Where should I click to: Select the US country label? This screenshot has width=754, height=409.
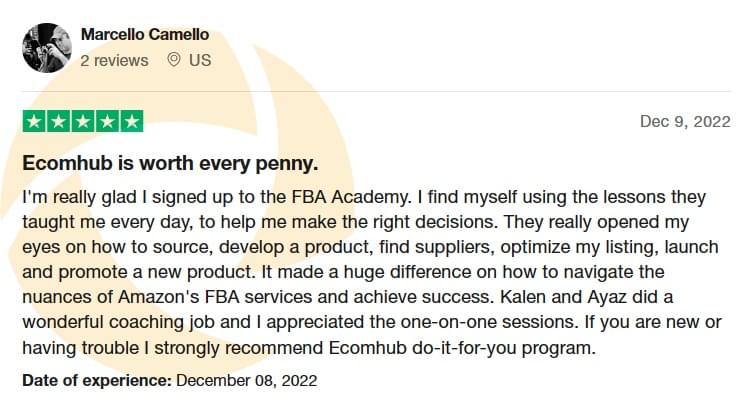pos(200,60)
